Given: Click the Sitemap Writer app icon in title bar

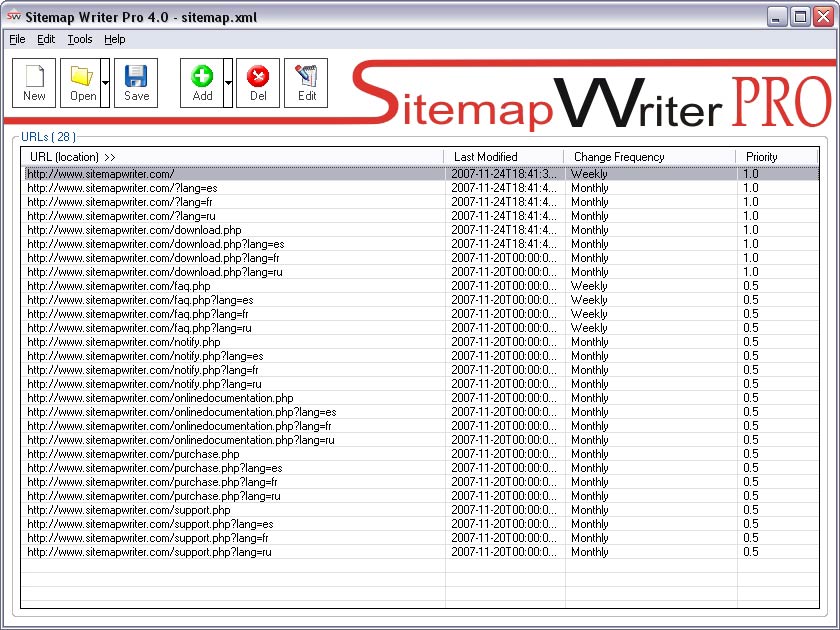Looking at the screenshot, I should tap(13, 17).
